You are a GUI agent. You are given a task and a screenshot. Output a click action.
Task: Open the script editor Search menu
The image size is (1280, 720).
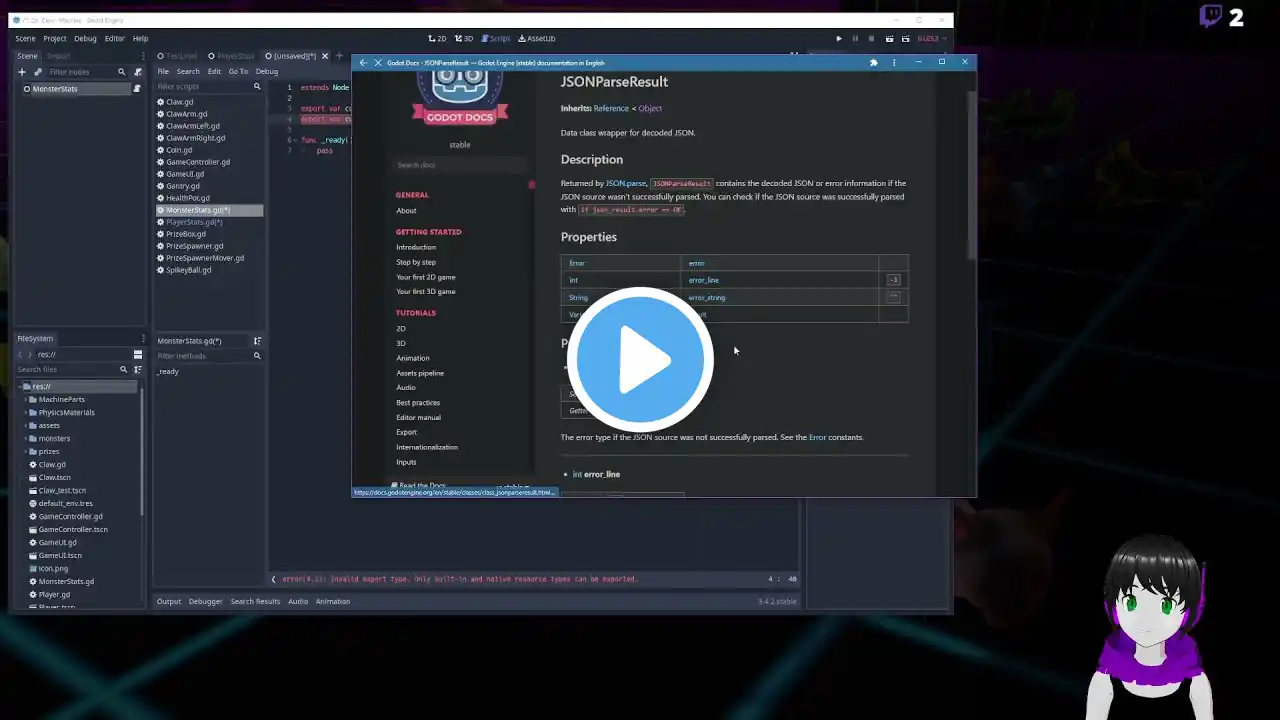pyautogui.click(x=188, y=71)
